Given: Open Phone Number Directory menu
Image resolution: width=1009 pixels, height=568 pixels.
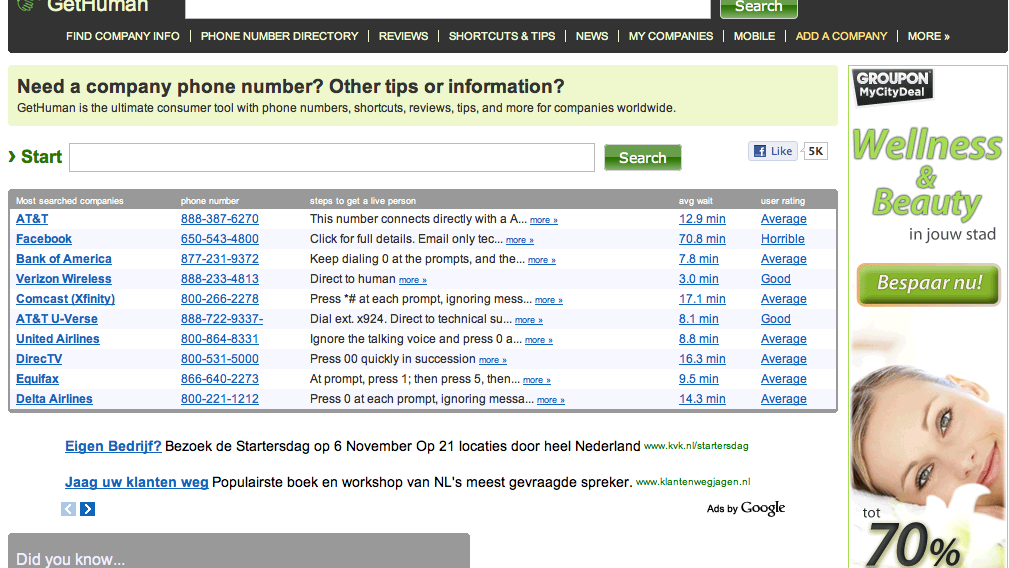Looking at the screenshot, I should (279, 36).
